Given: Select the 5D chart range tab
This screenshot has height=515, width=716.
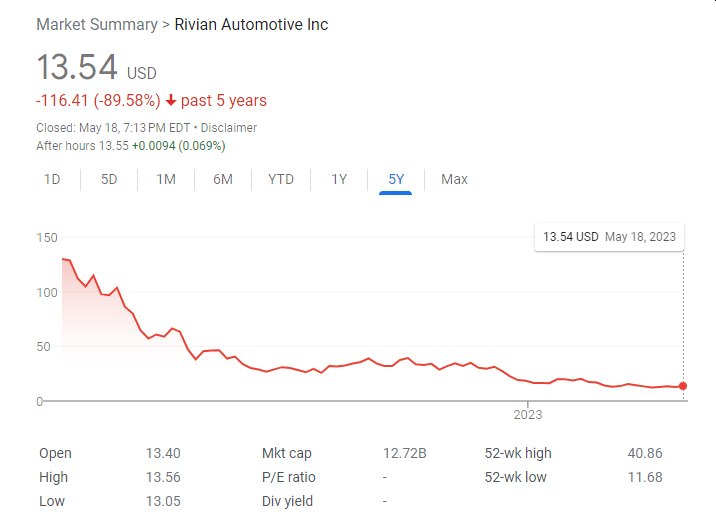Looking at the screenshot, I should tap(109, 179).
